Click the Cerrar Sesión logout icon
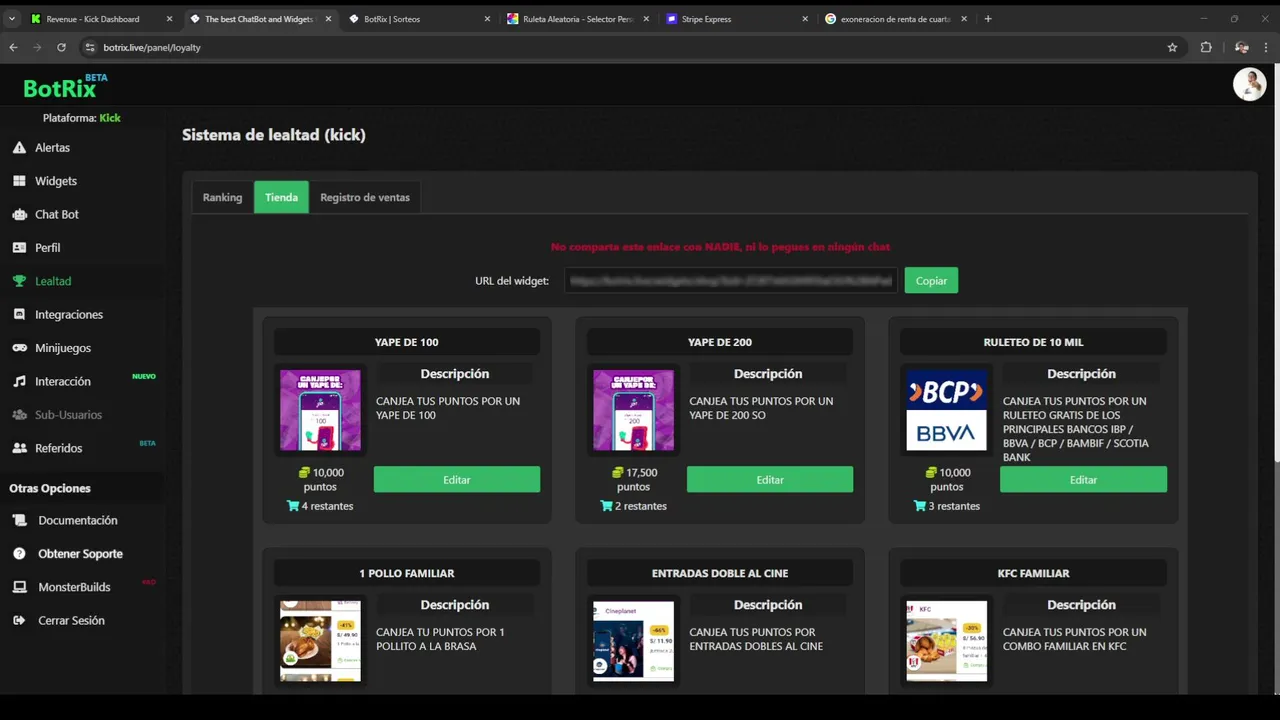 pyautogui.click(x=19, y=620)
